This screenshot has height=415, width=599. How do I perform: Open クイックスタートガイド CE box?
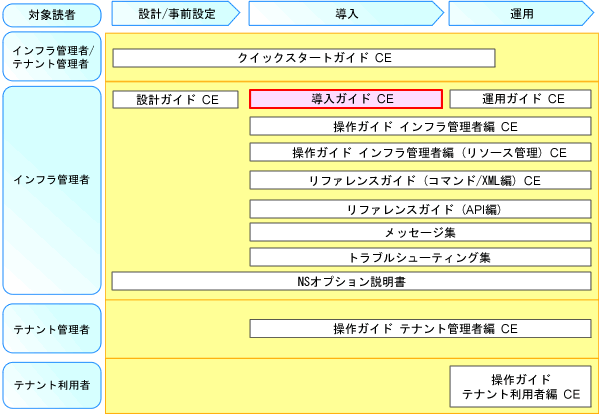coord(304,58)
